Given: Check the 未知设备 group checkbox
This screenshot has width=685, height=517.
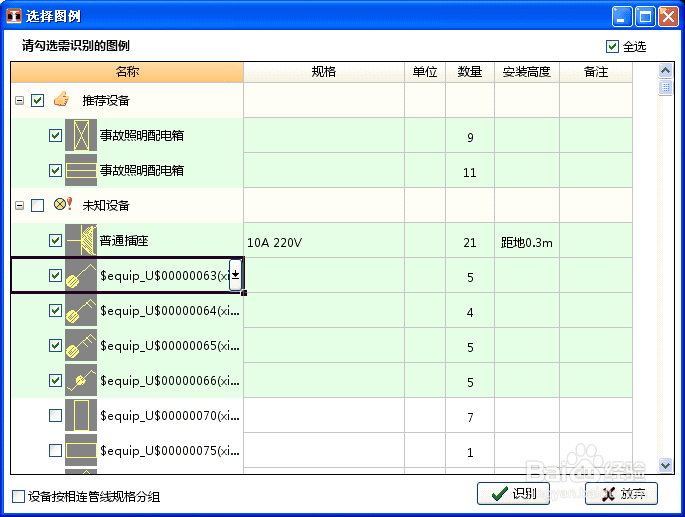Looking at the screenshot, I should coord(38,205).
